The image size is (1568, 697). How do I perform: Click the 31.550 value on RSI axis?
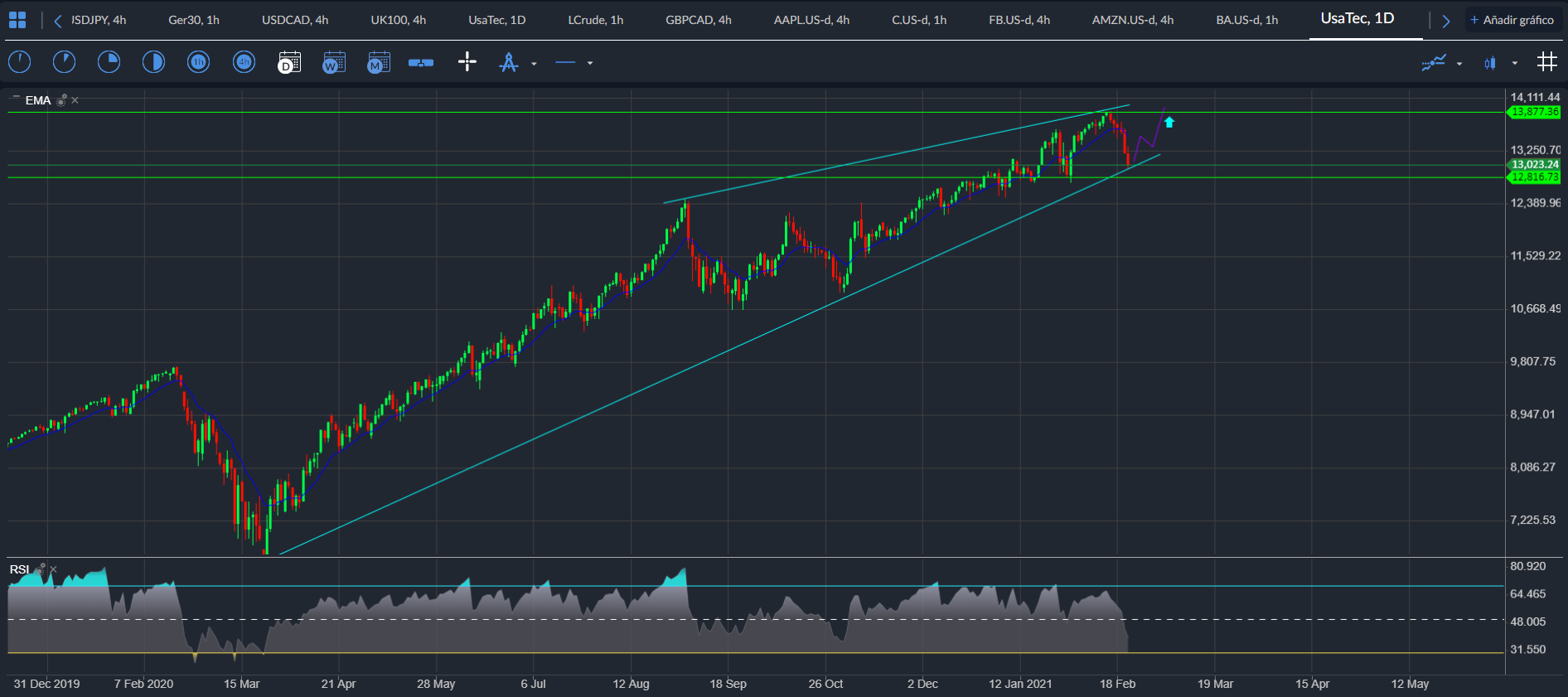point(1528,650)
